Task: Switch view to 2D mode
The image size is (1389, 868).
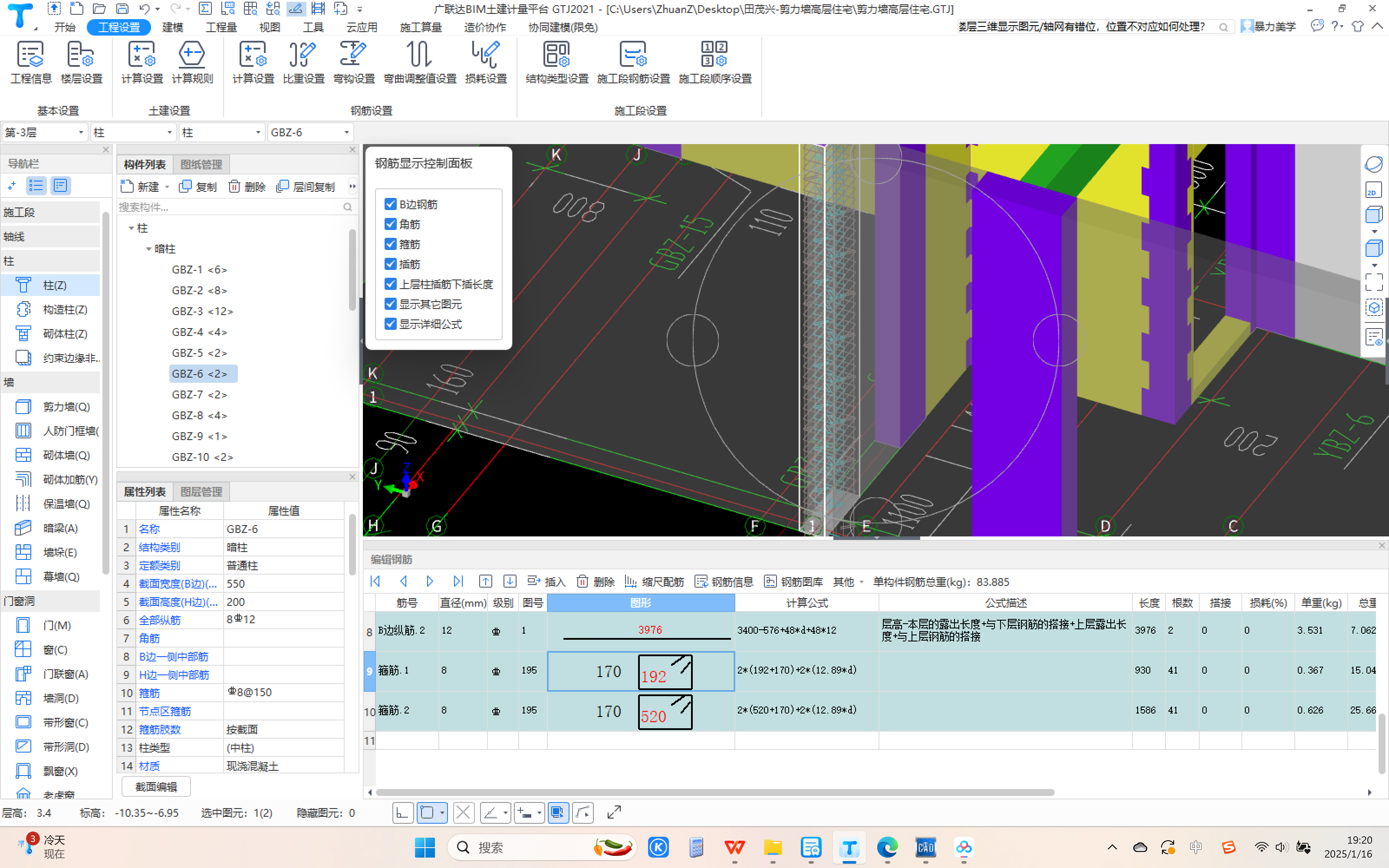Action: click(1373, 190)
